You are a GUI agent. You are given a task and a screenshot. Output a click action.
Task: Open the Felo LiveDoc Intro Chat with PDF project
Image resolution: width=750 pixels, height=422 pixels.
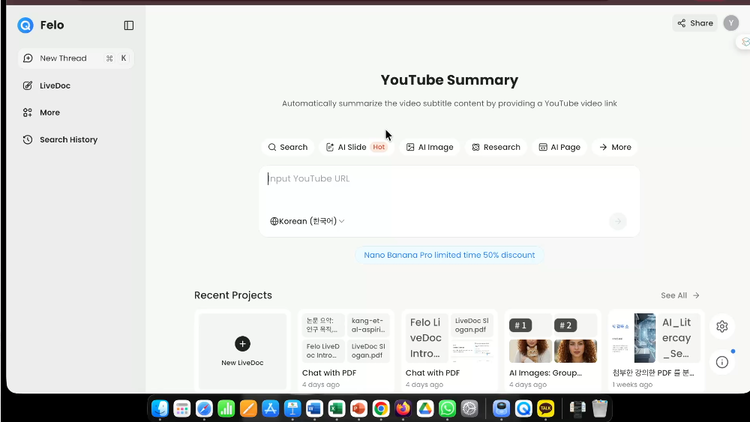pos(450,351)
